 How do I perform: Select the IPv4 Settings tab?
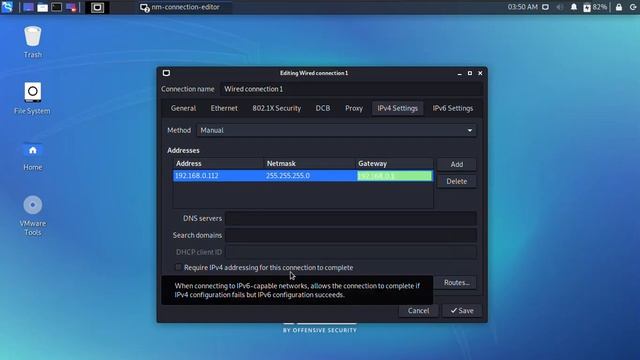point(398,108)
